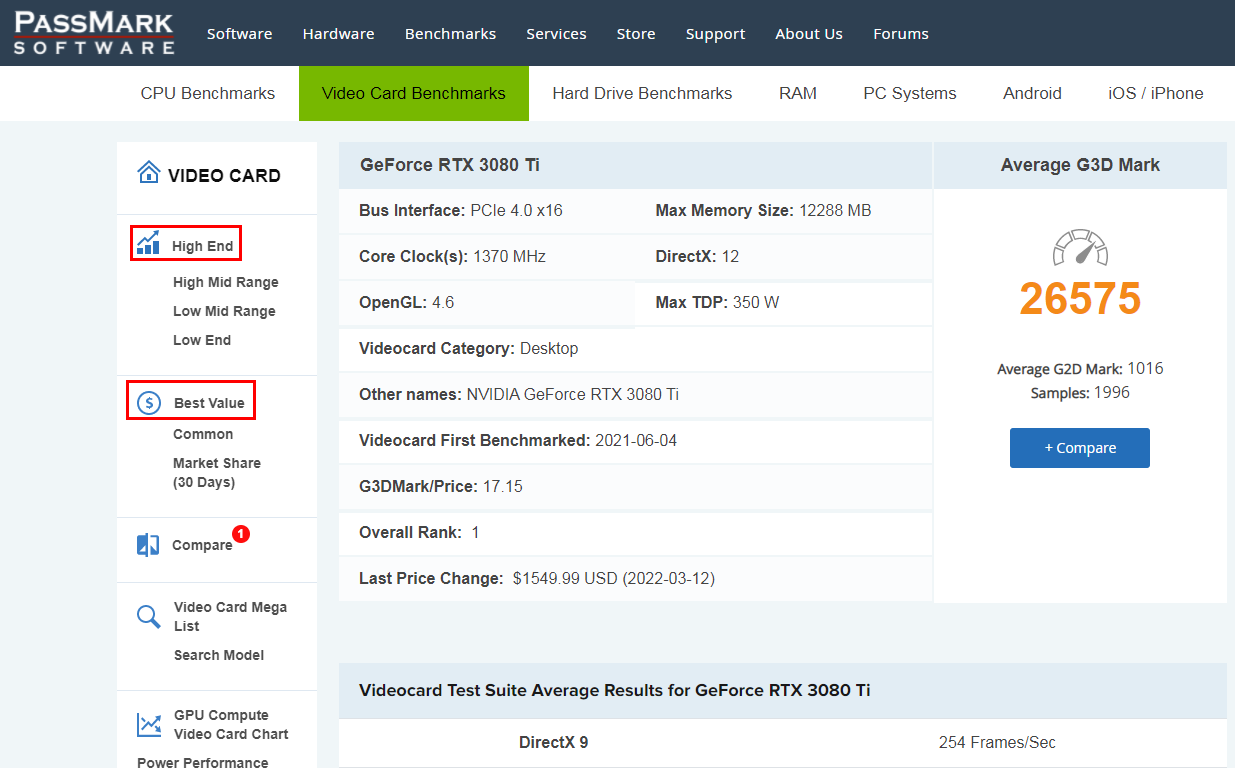Open the About Us menu
This screenshot has width=1235, height=768.
point(809,34)
